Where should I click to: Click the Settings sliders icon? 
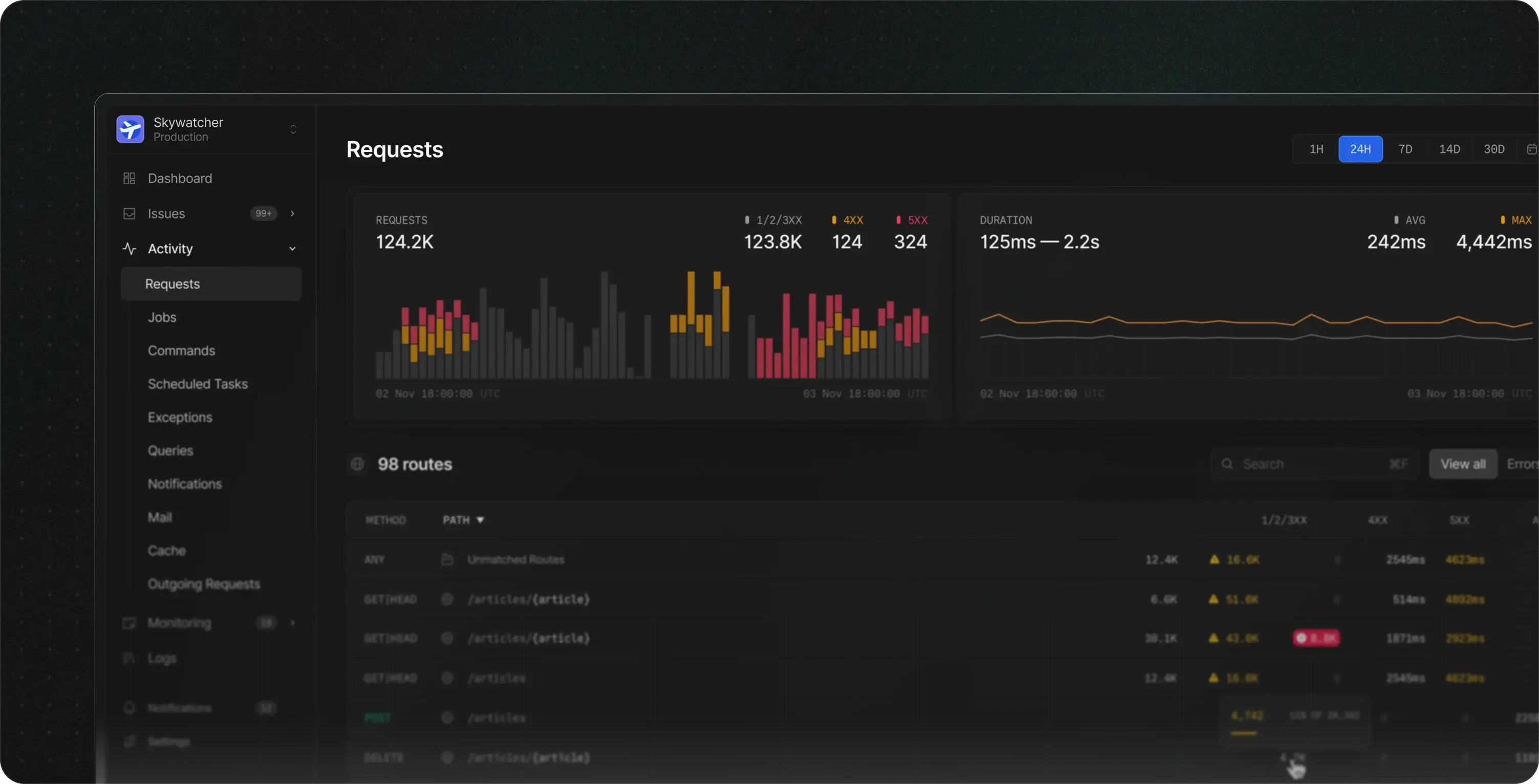click(x=129, y=742)
